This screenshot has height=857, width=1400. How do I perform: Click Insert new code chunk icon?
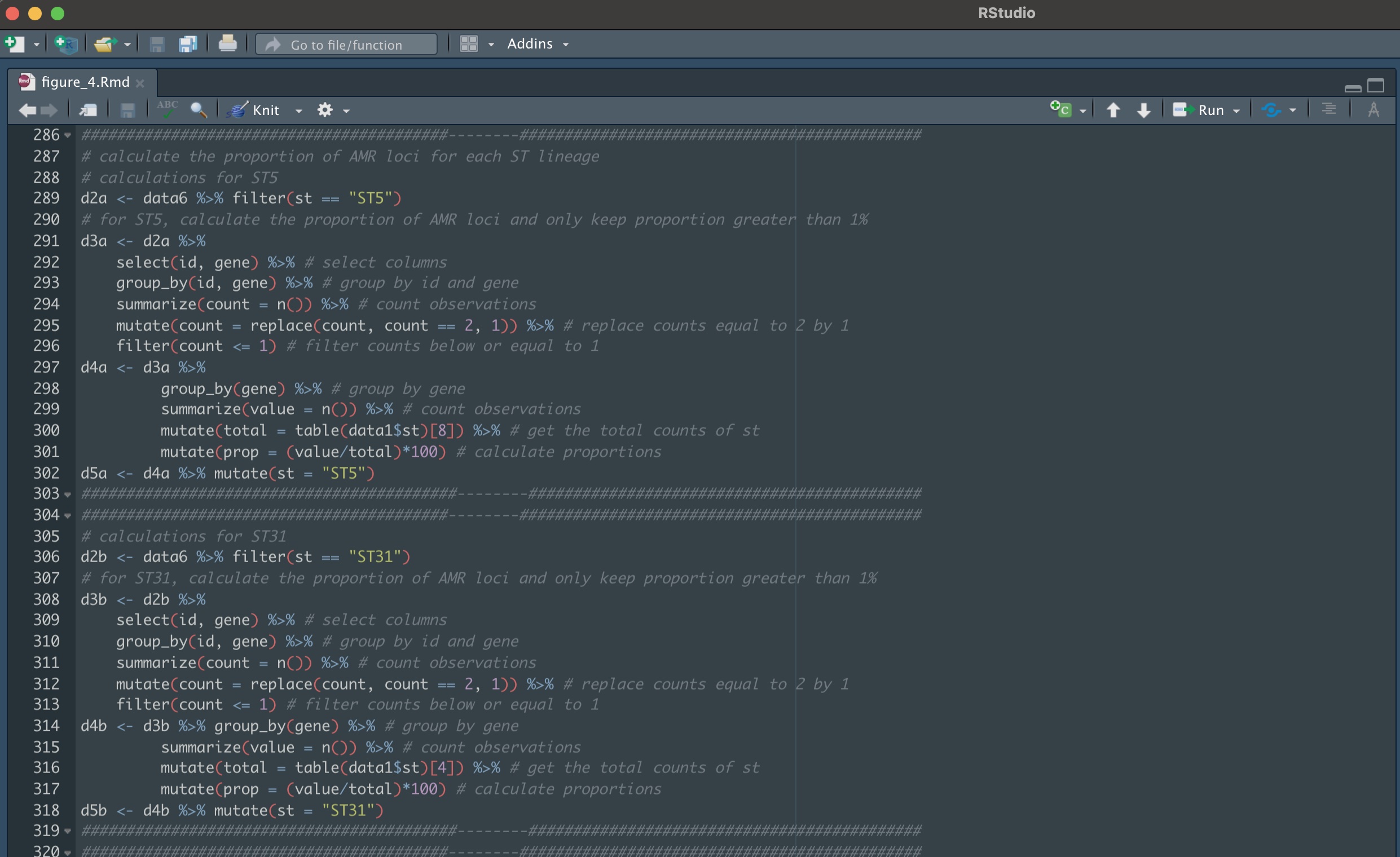1060,109
